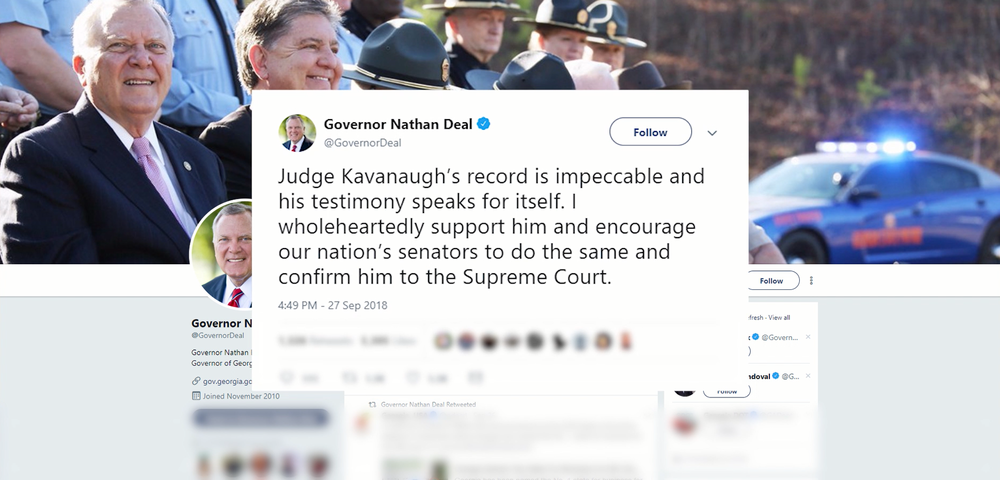Image resolution: width=1000 pixels, height=480 pixels.
Task: Click the large circular profile photo
Action: click(221, 254)
